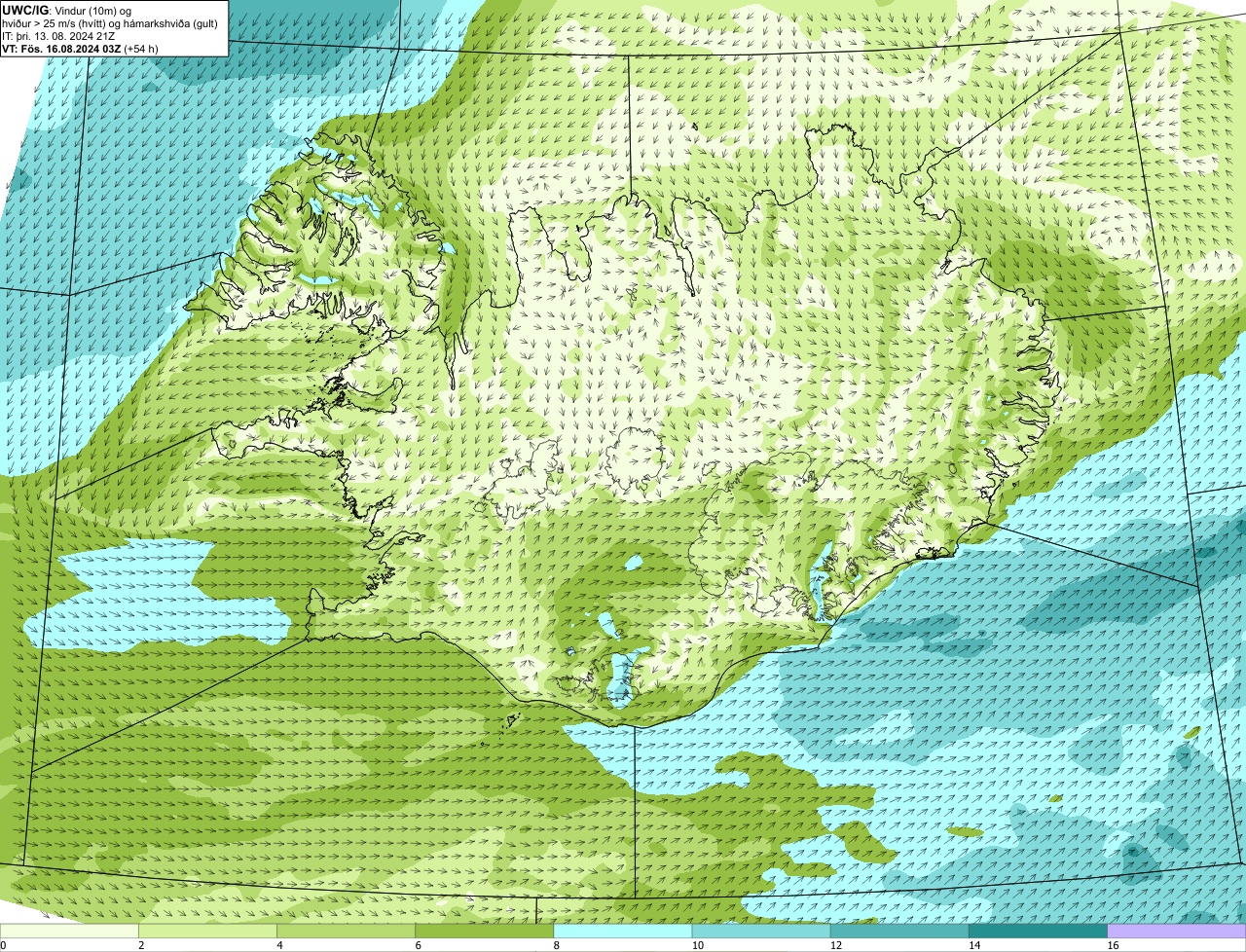Click the 10–12 m/s turquoise legend swatch
The height and width of the screenshot is (952, 1246).
762,932
